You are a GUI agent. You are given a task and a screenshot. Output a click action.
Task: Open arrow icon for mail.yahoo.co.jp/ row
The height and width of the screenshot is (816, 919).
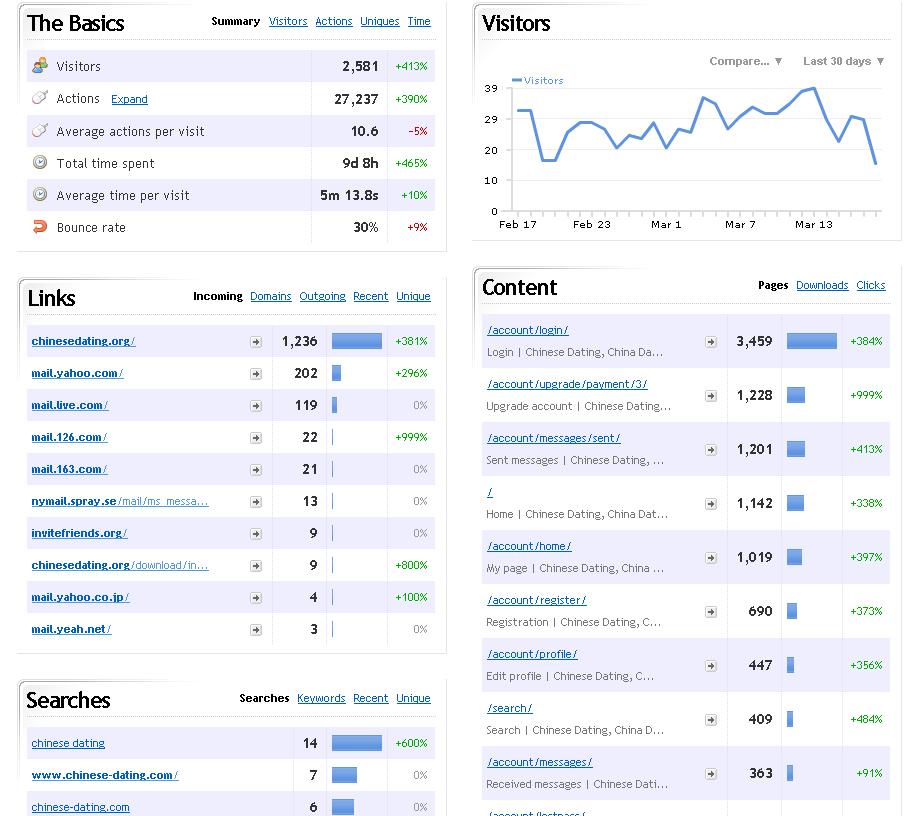pyautogui.click(x=256, y=598)
